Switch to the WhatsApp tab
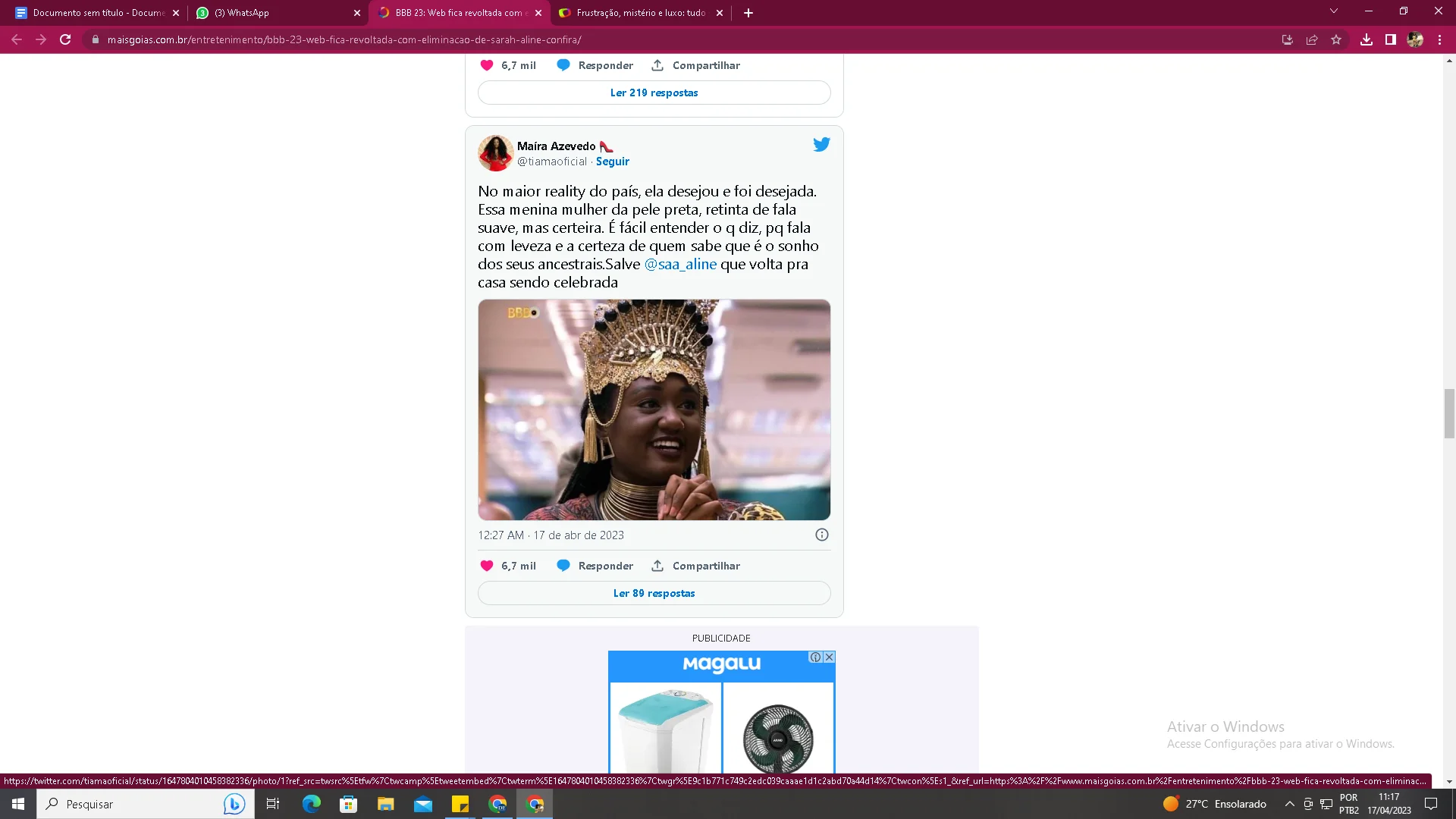The image size is (1456, 819). pyautogui.click(x=277, y=13)
